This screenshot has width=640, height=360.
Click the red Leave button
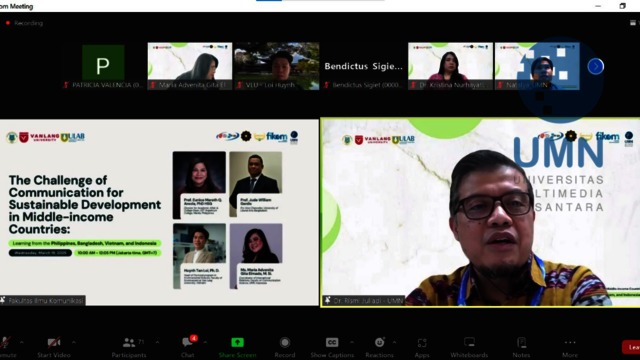pyautogui.click(x=631, y=347)
